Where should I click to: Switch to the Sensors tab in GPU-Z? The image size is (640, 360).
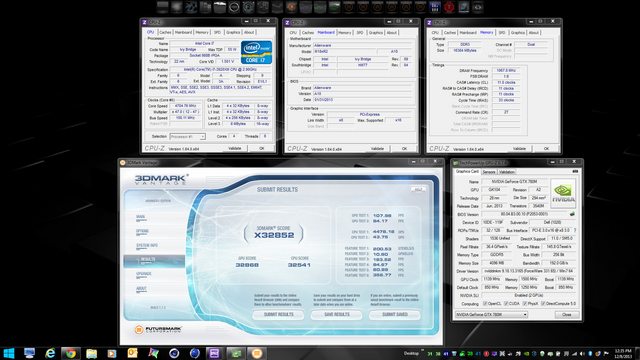[489, 172]
